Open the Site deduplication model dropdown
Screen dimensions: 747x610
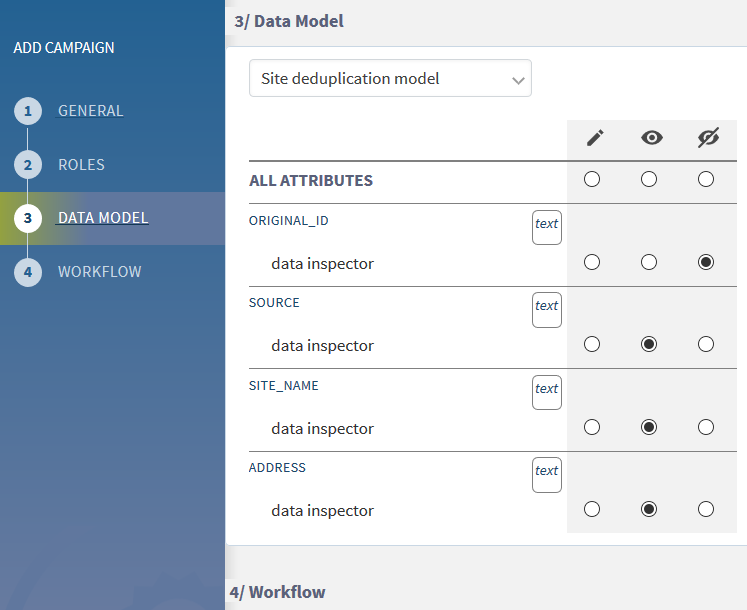pyautogui.click(x=390, y=79)
